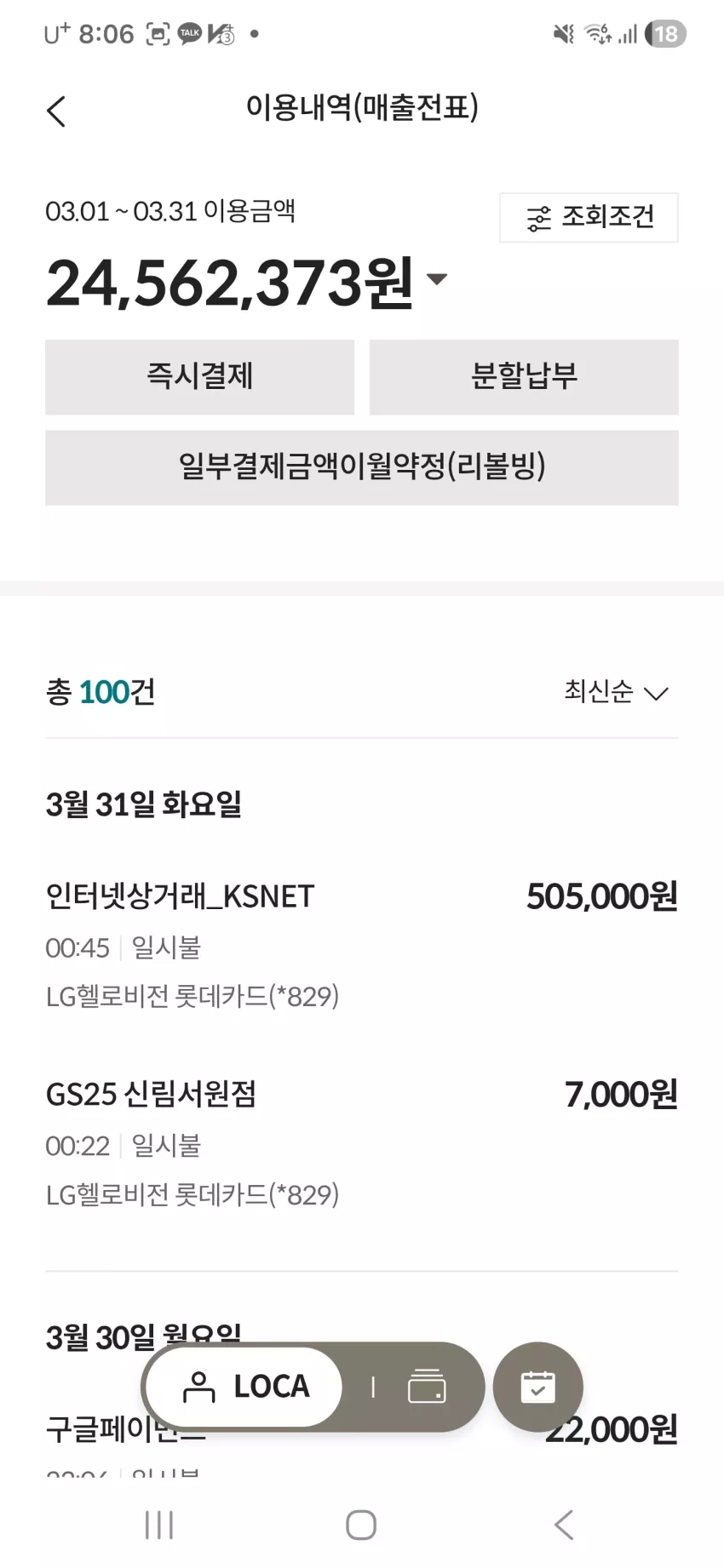Open the Android recent apps button
The width and height of the screenshot is (724, 1568).
pos(159,1525)
